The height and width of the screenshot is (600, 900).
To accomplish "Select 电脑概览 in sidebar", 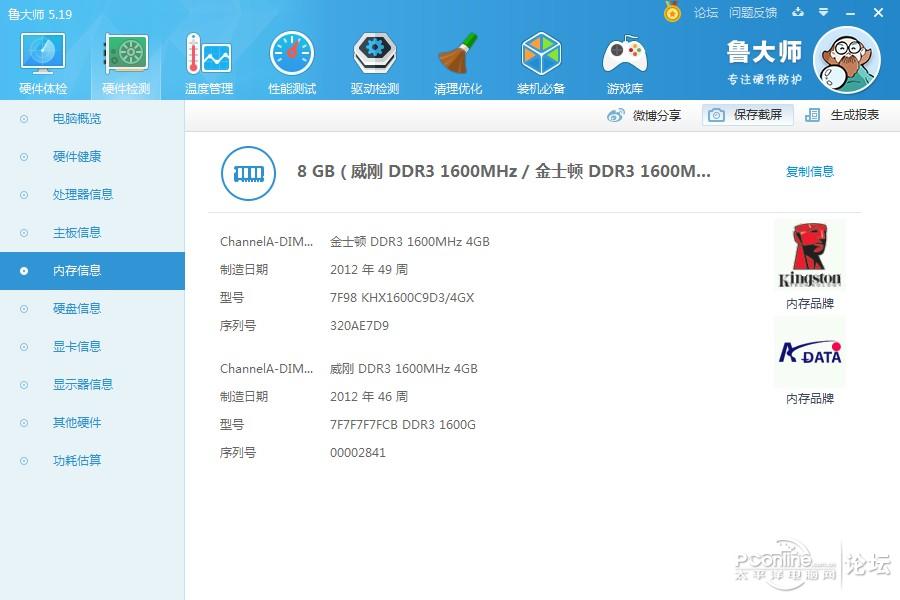I will pos(92,119).
